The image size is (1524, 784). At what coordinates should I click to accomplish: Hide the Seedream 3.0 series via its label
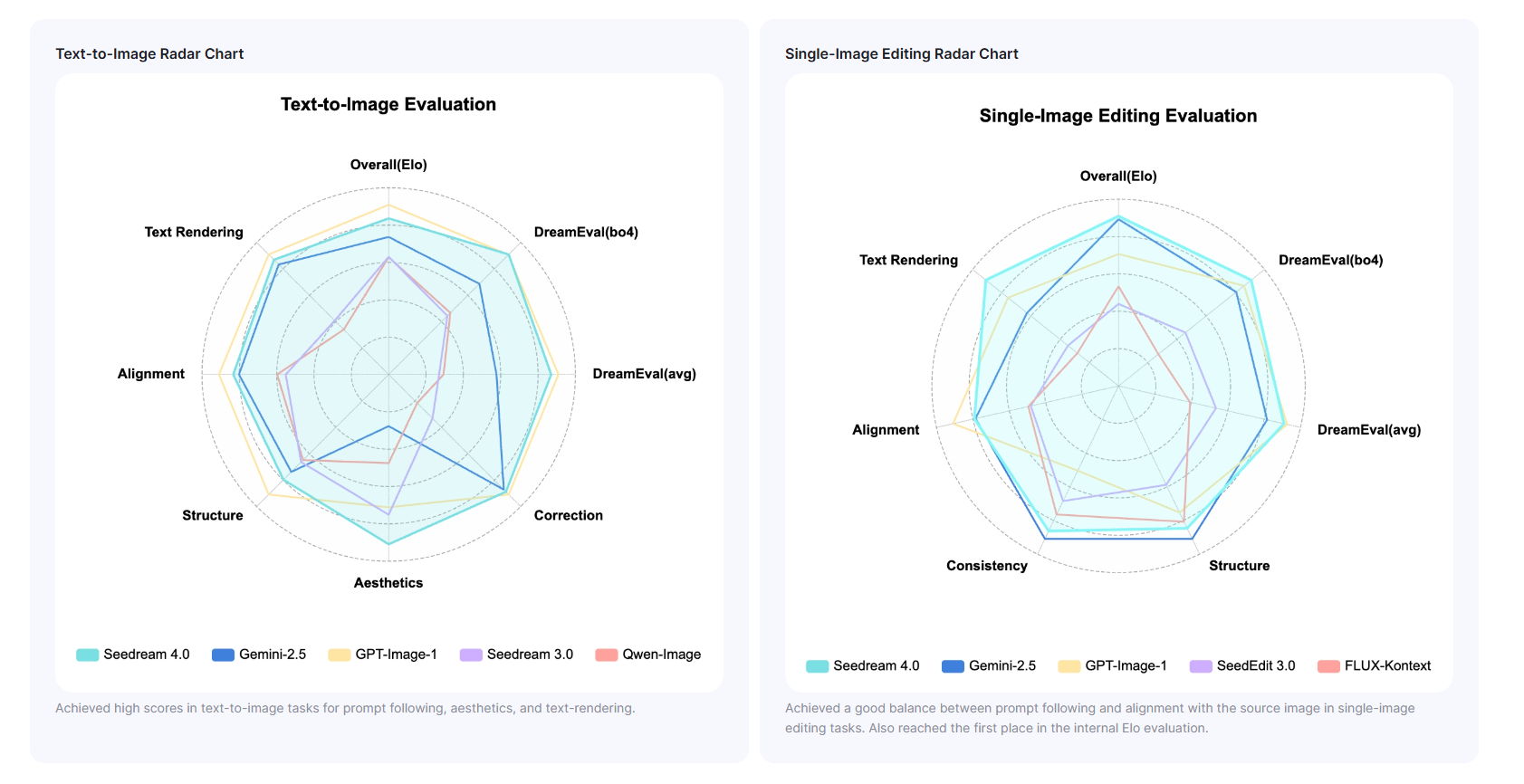click(x=530, y=655)
